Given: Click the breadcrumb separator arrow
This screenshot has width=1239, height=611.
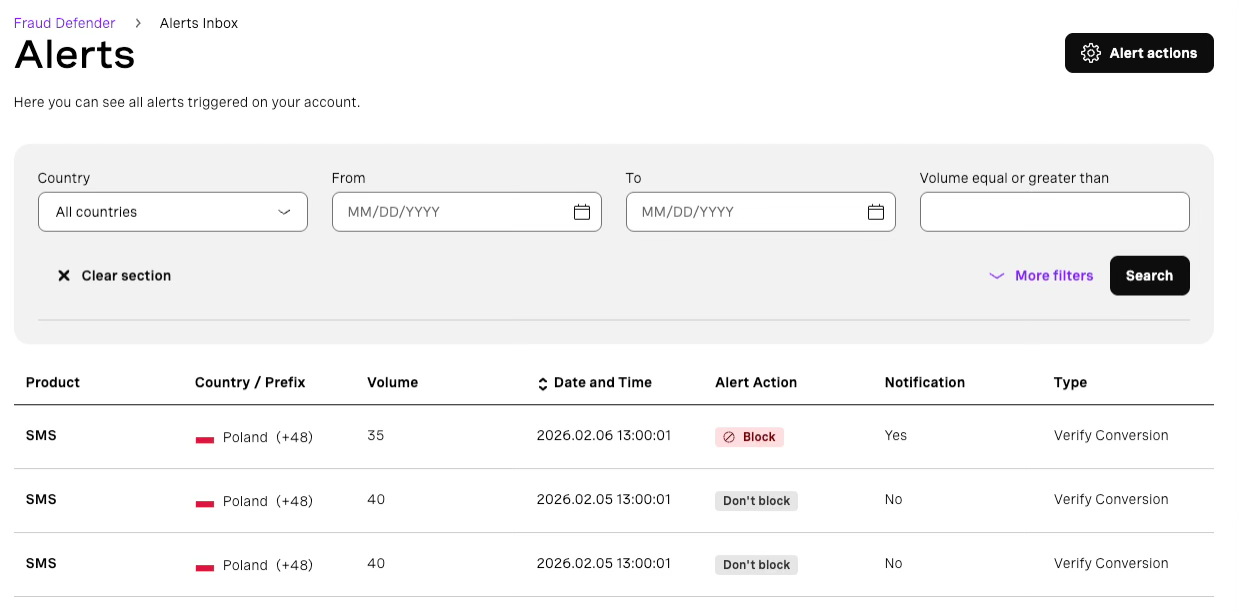Looking at the screenshot, I should tap(138, 23).
